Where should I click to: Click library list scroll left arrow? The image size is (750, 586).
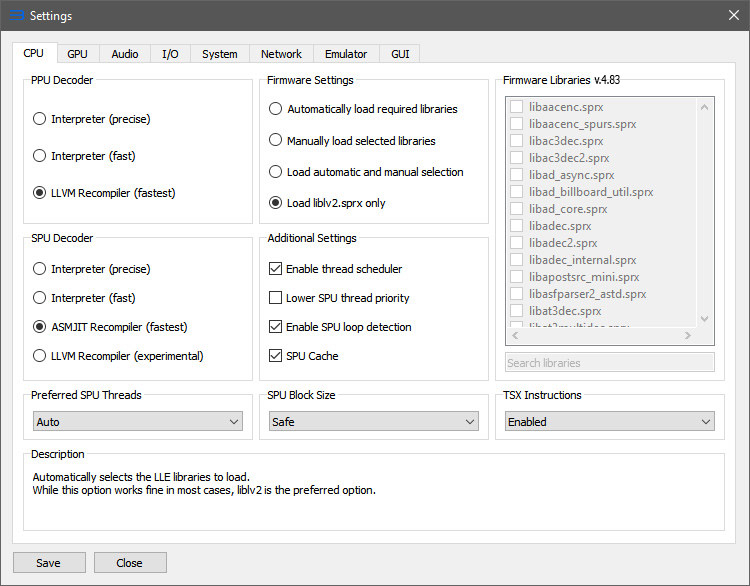515,335
